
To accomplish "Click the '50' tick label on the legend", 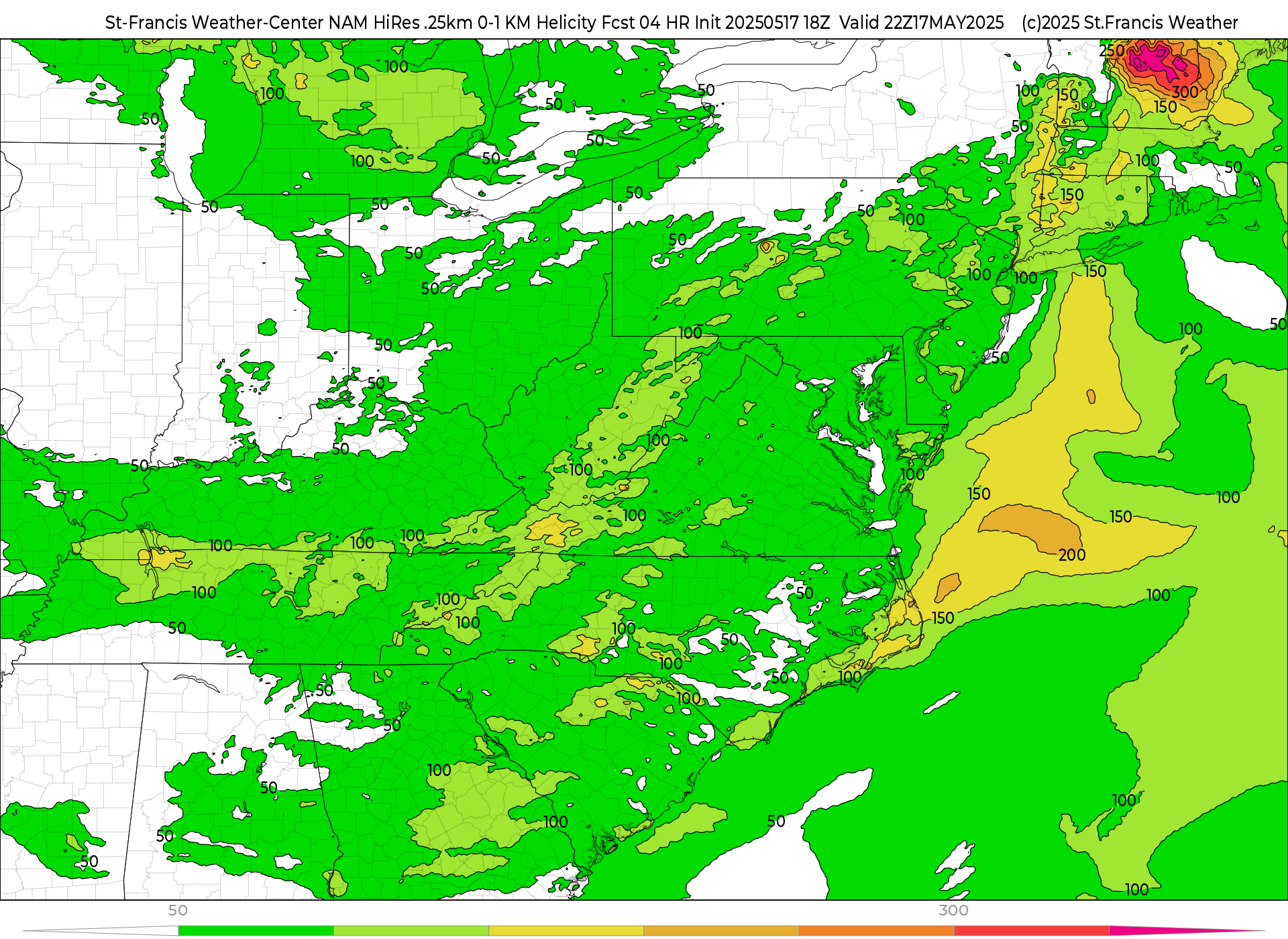I will tap(178, 910).
